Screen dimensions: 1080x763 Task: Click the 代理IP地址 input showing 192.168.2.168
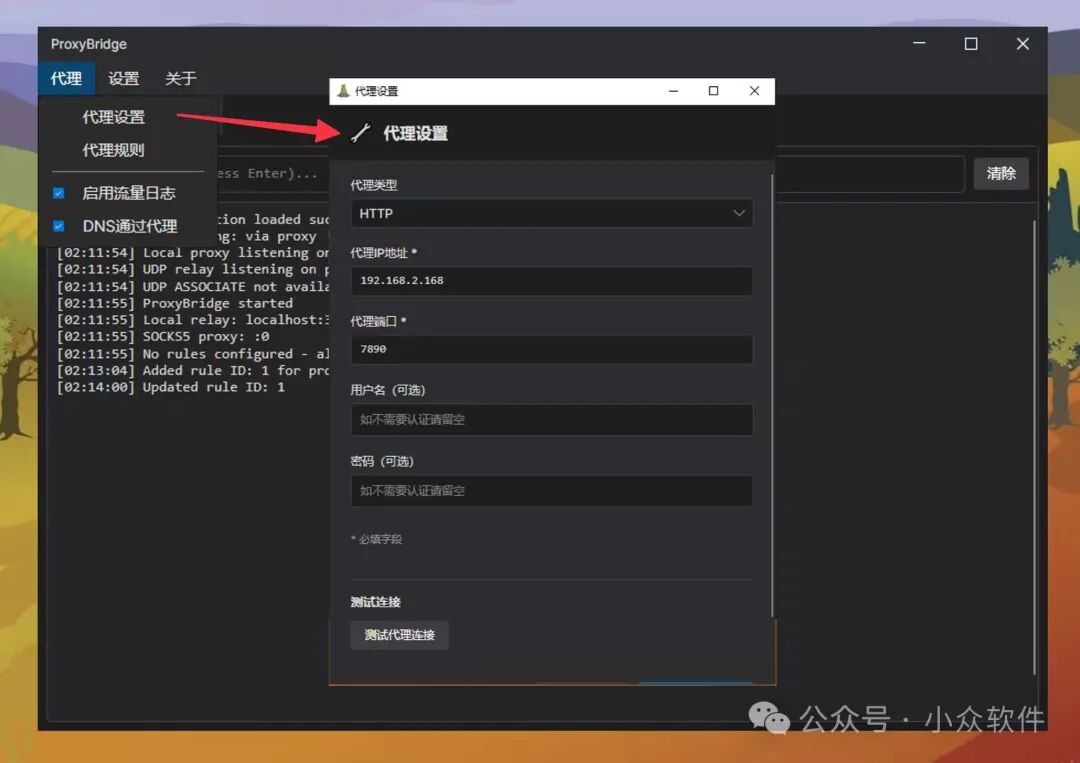pos(551,281)
